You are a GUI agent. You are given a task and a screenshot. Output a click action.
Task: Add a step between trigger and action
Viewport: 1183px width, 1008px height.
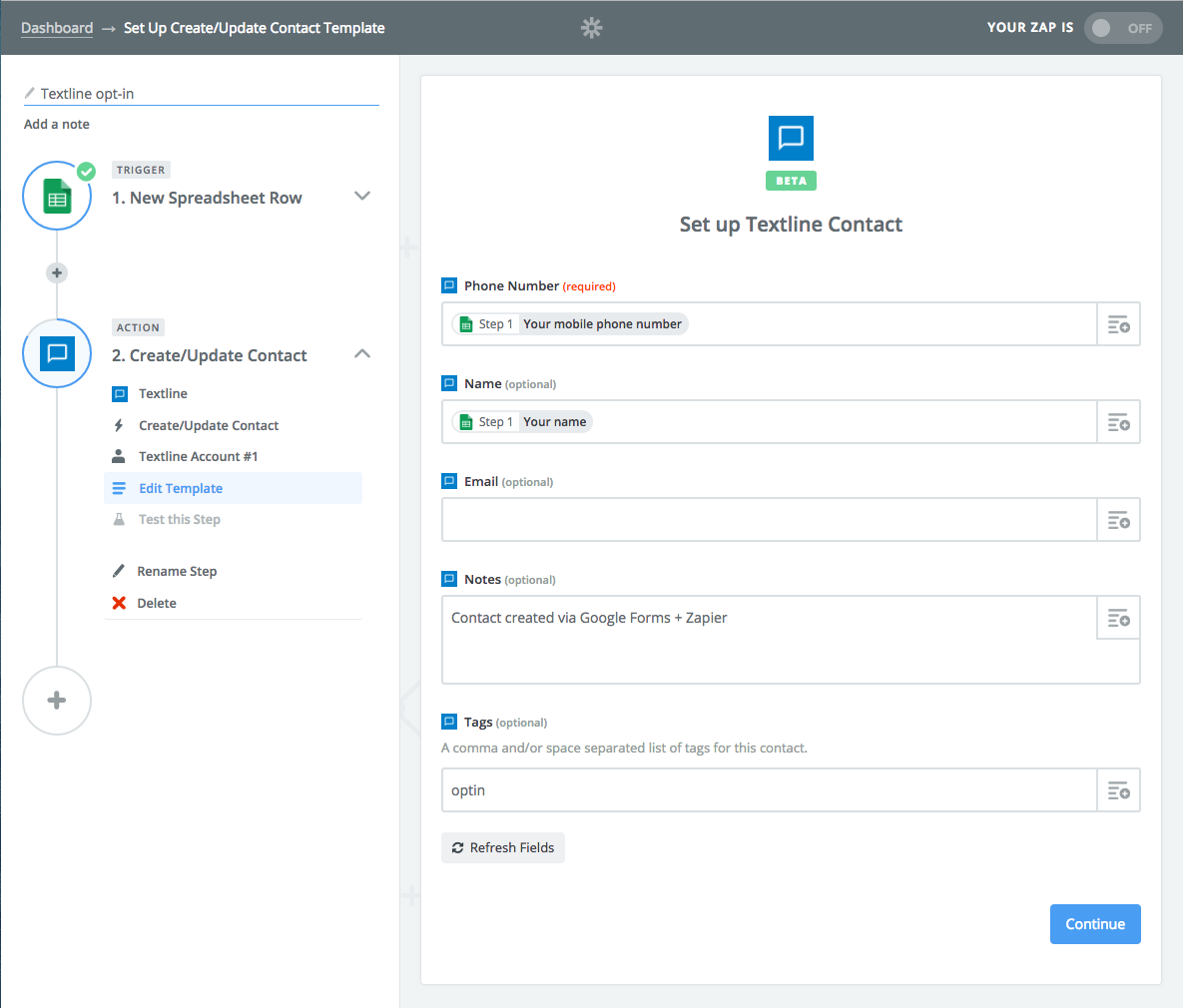57,272
